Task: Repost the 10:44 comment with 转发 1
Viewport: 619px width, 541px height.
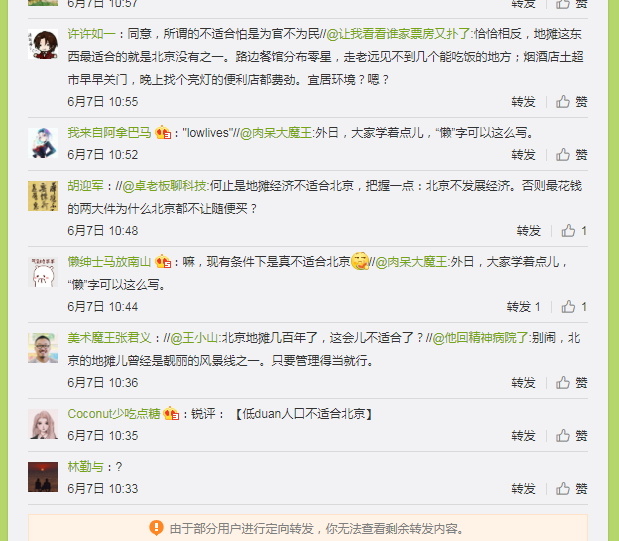Action: pyautogui.click(x=523, y=307)
